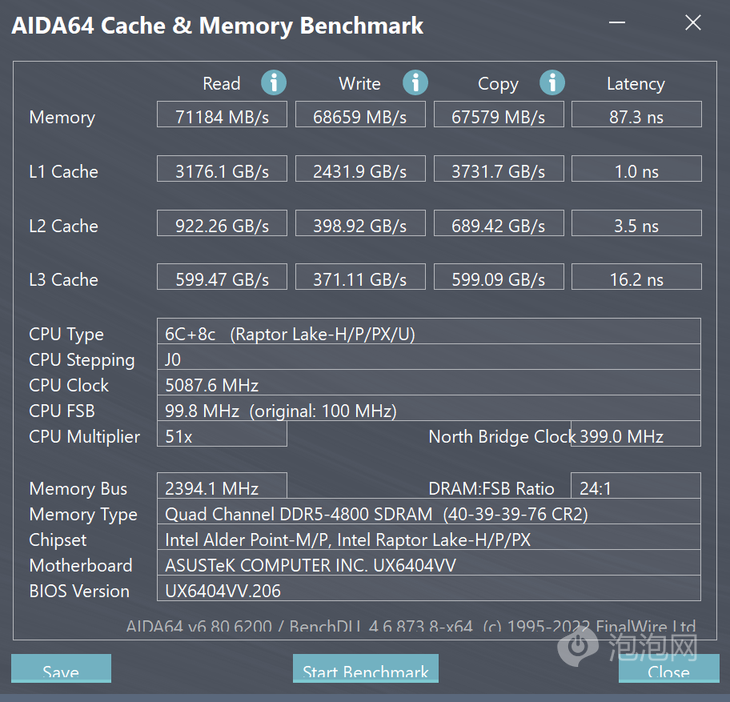Click the Read column info icon
The width and height of the screenshot is (730, 702).
point(273,83)
